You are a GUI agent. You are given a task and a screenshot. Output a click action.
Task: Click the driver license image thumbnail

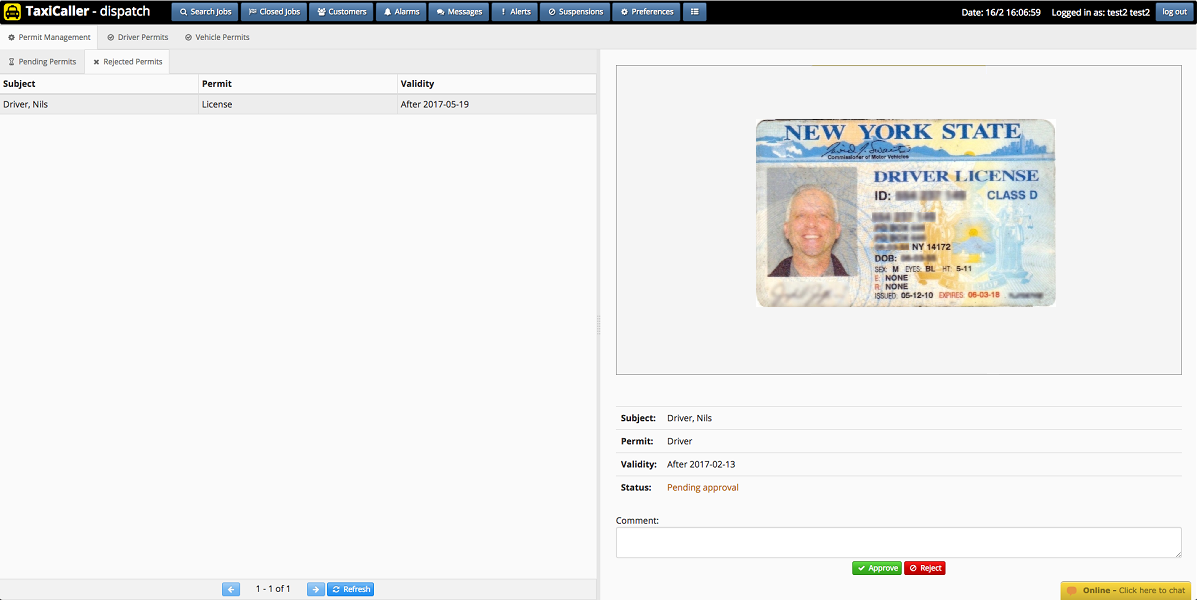point(905,213)
